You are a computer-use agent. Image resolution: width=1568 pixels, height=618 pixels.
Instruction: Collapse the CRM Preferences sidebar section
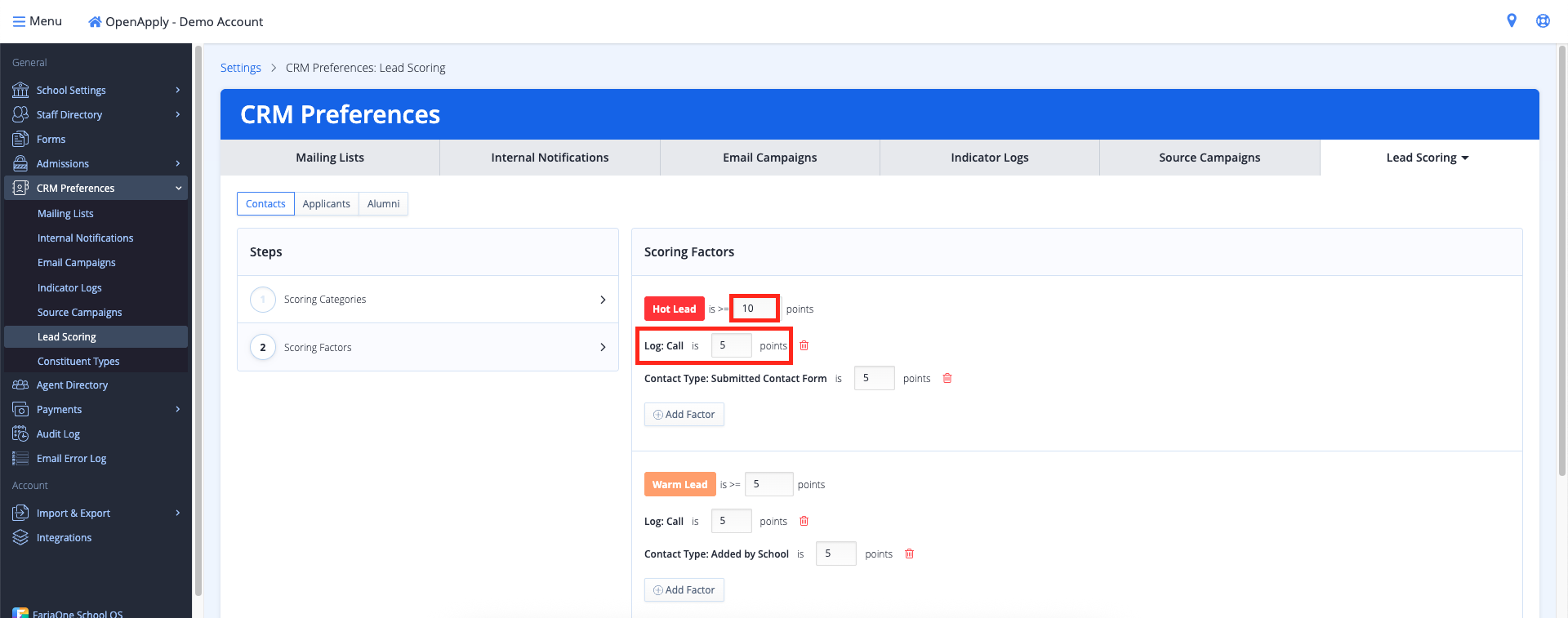tap(178, 188)
